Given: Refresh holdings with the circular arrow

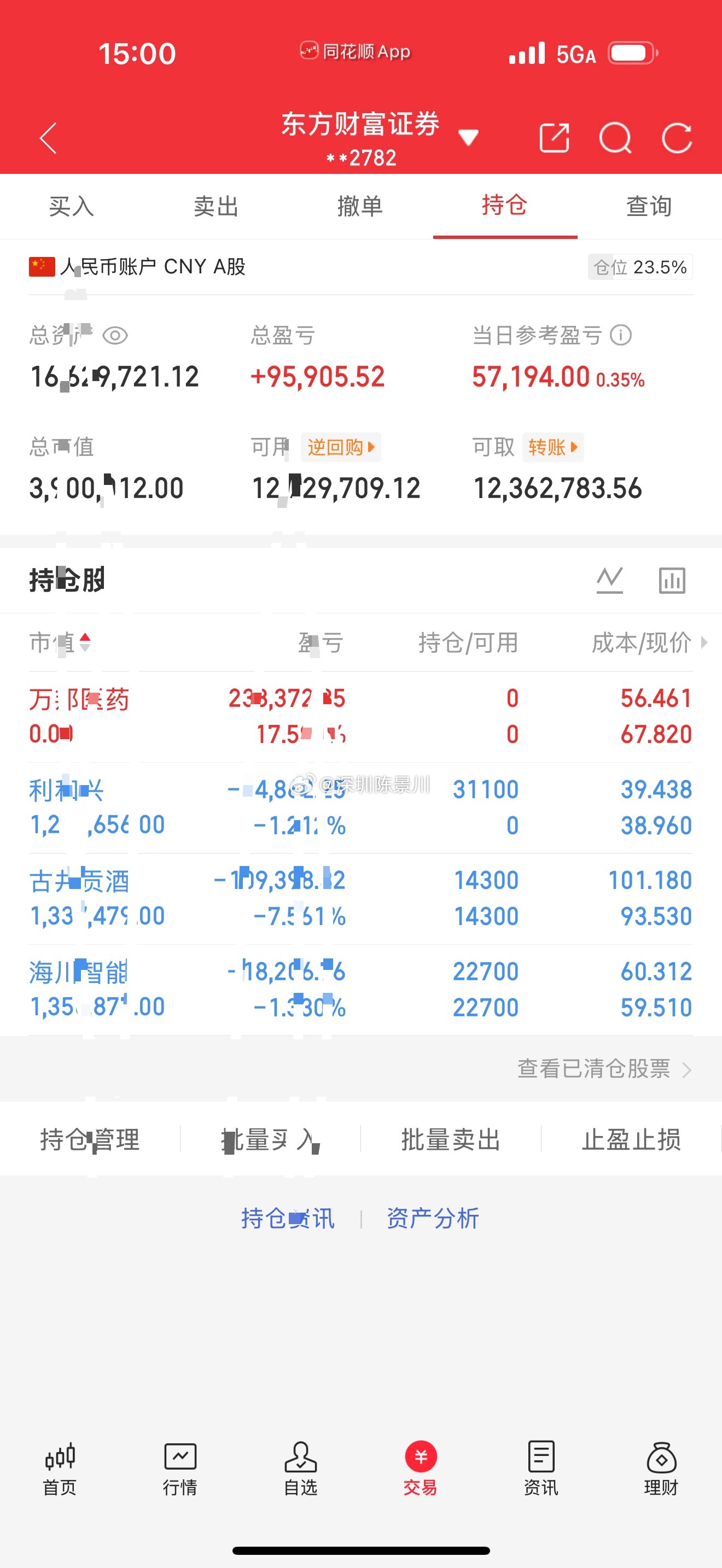Looking at the screenshot, I should (x=677, y=138).
